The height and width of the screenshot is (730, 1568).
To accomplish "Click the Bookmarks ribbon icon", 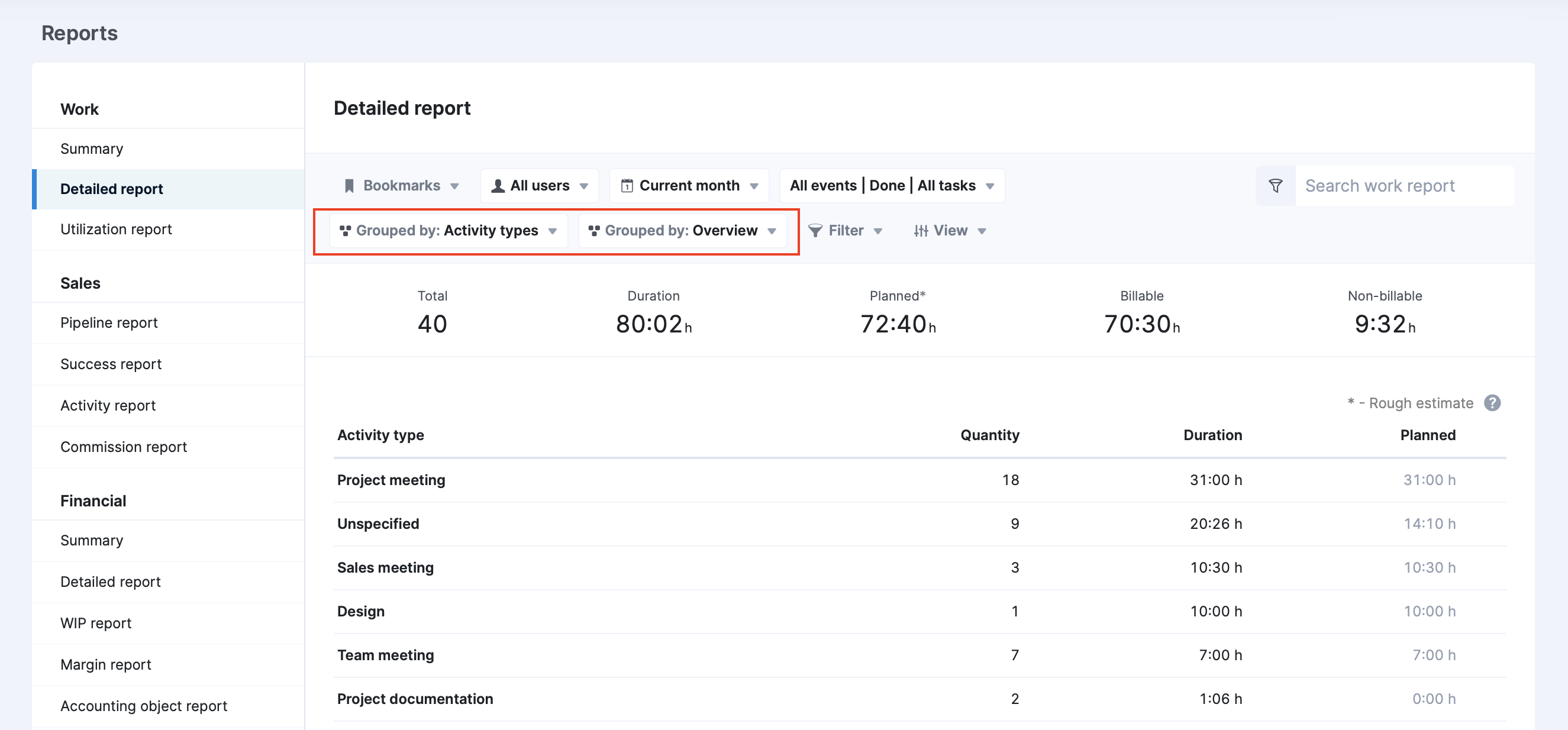I will coord(349,186).
